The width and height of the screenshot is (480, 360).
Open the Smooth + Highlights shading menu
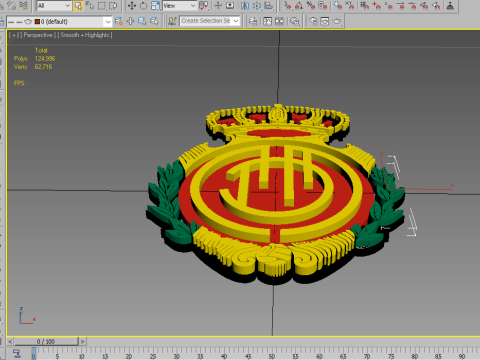[x=85, y=35]
